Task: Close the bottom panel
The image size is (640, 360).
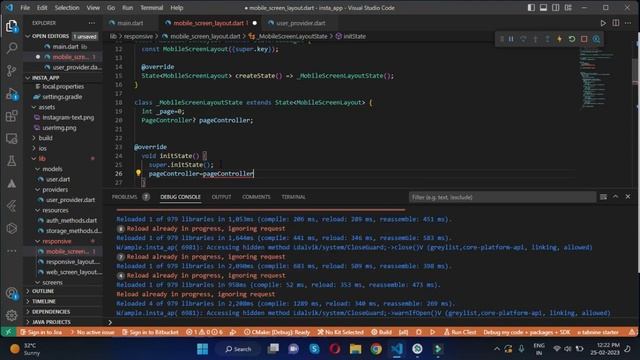Action: pyautogui.click(x=628, y=197)
